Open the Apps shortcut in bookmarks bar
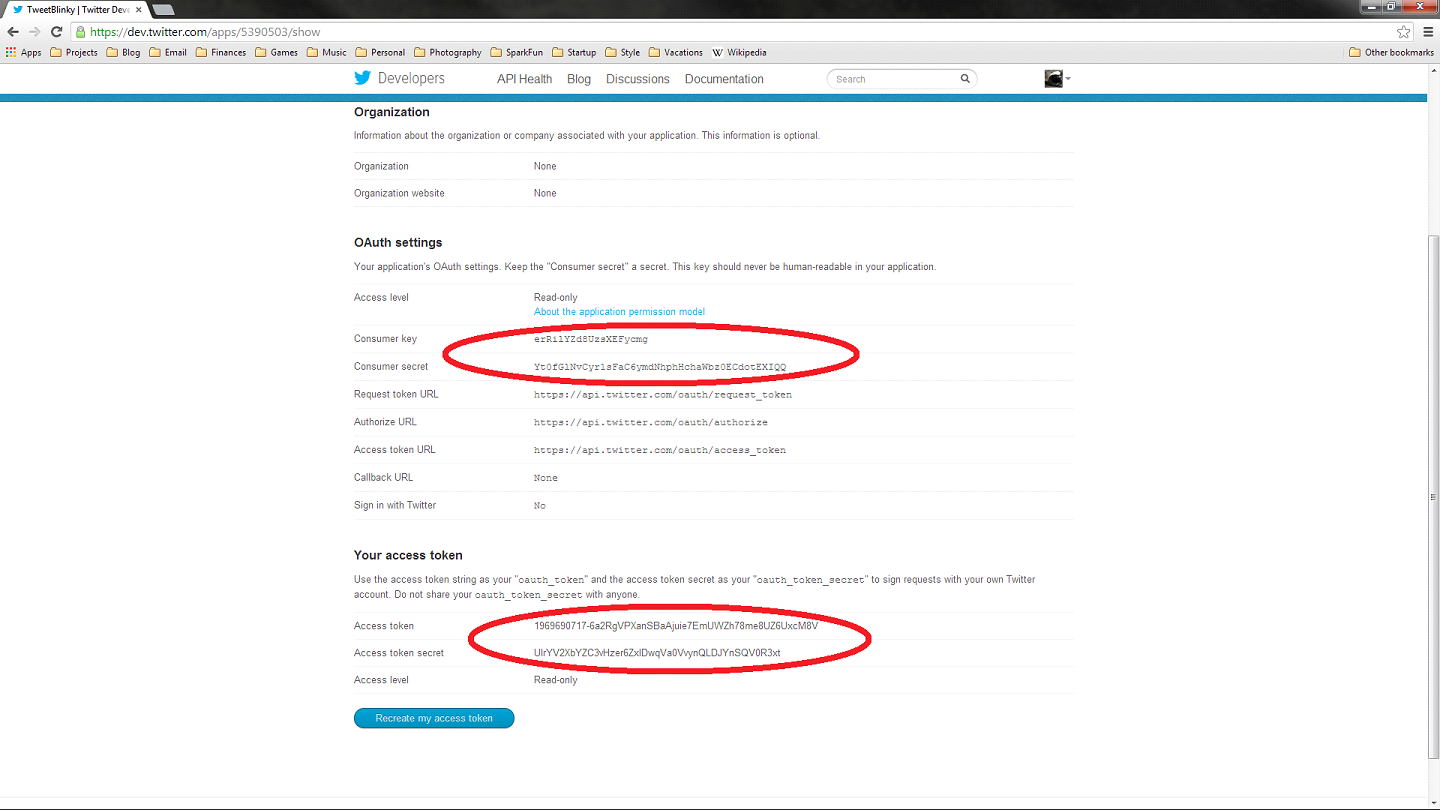This screenshot has width=1440, height=810. (23, 52)
